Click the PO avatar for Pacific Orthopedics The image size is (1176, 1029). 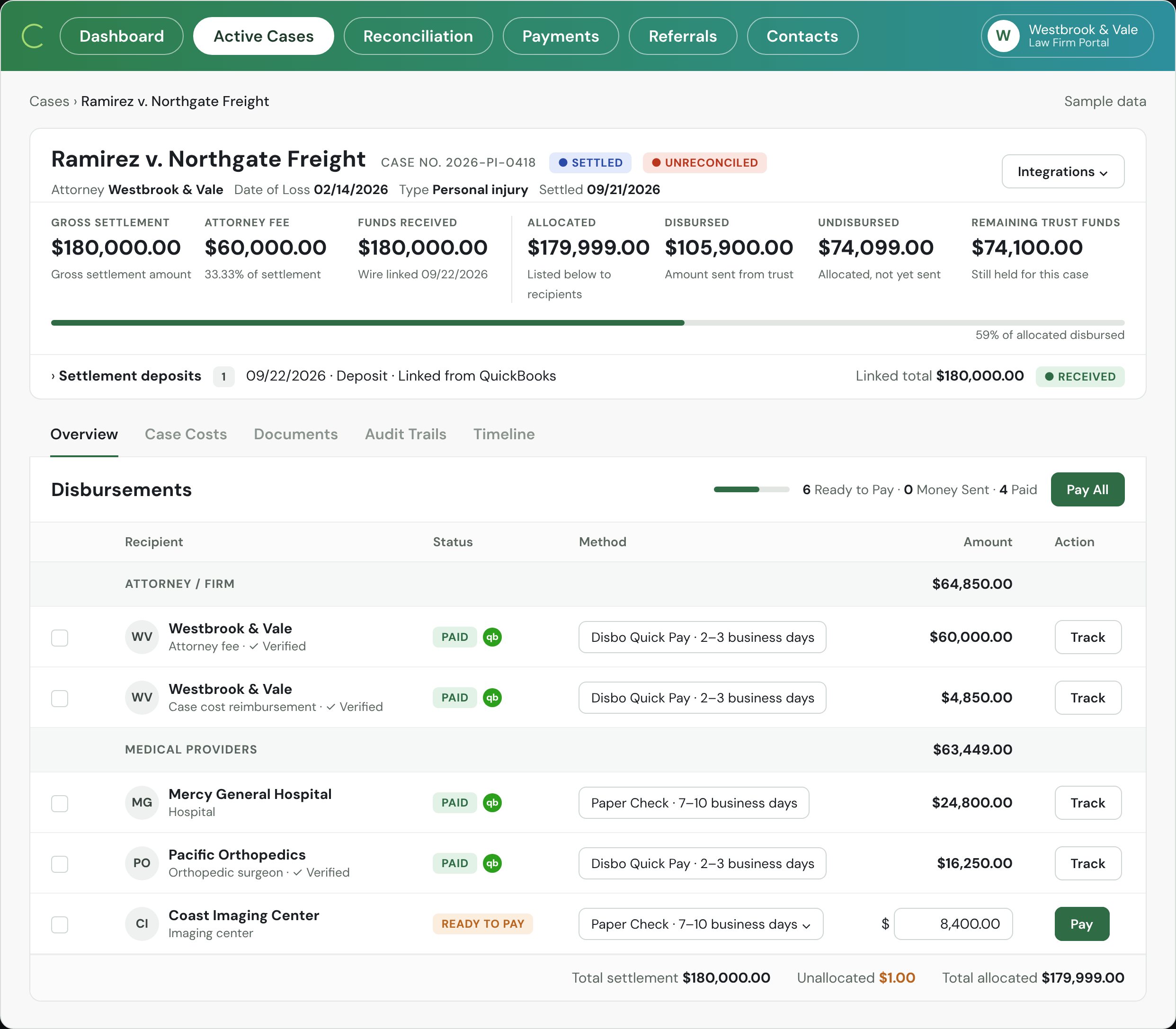[142, 863]
